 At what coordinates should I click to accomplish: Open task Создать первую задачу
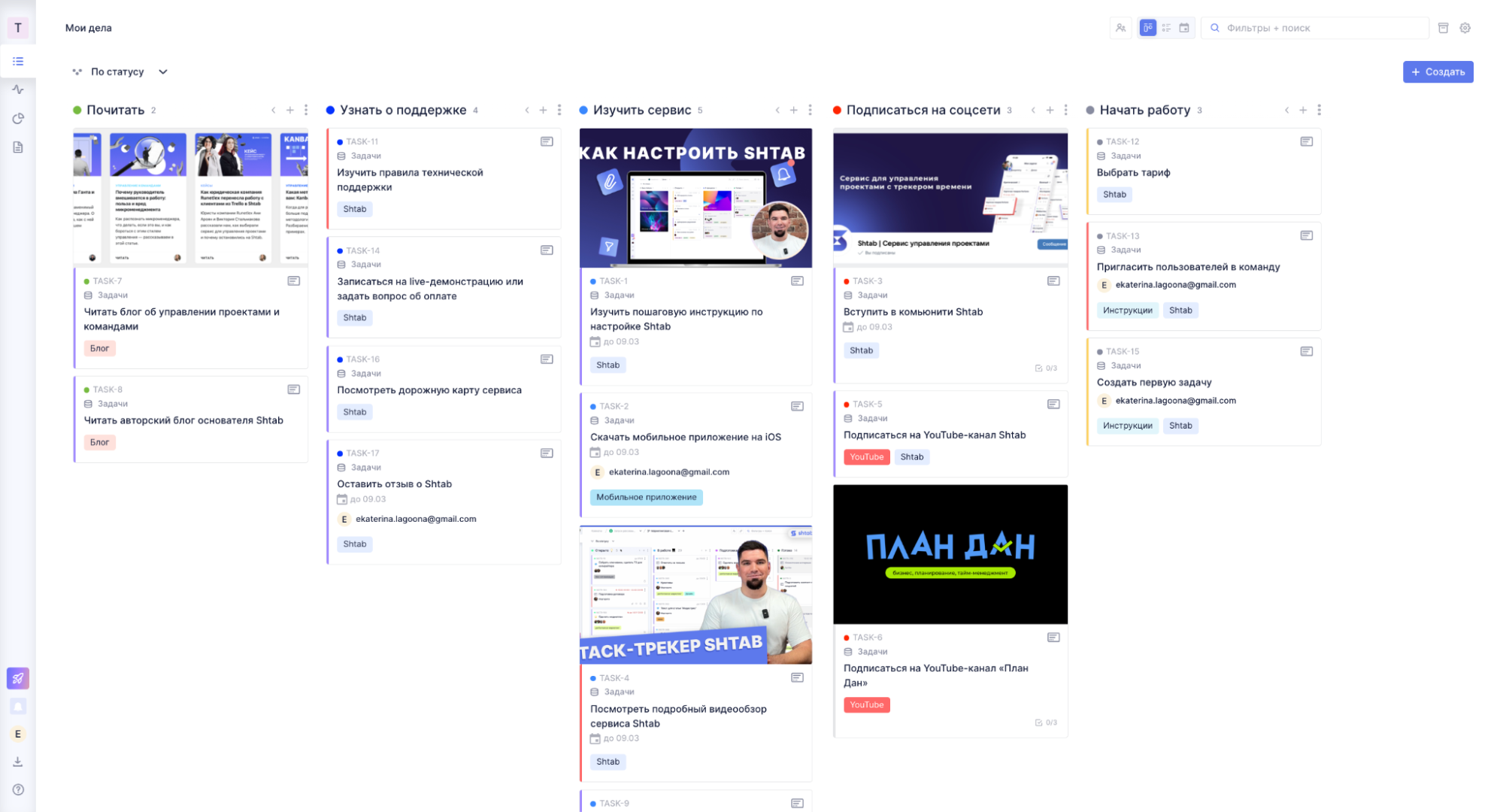[1154, 382]
